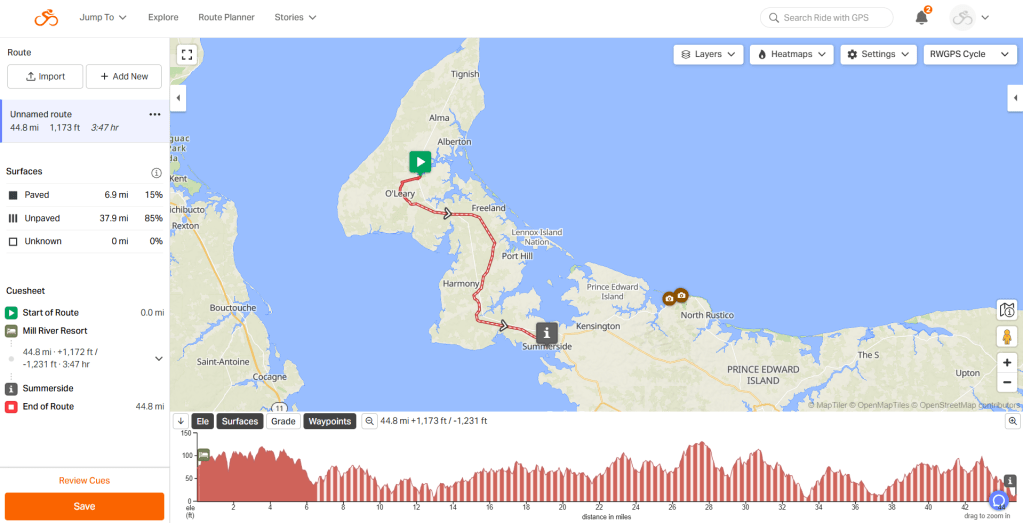The image size is (1023, 523).
Task: Open the Jump To menu
Action: click(x=104, y=18)
